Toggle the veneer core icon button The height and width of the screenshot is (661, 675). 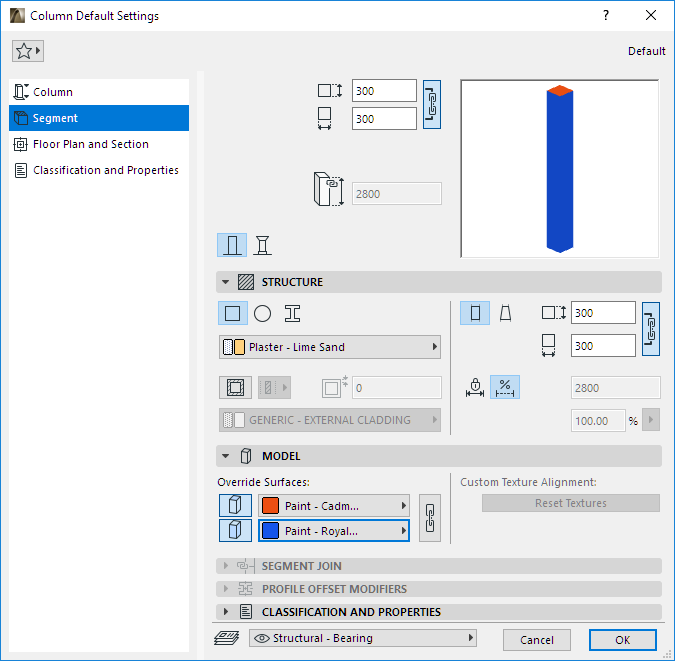click(x=235, y=388)
